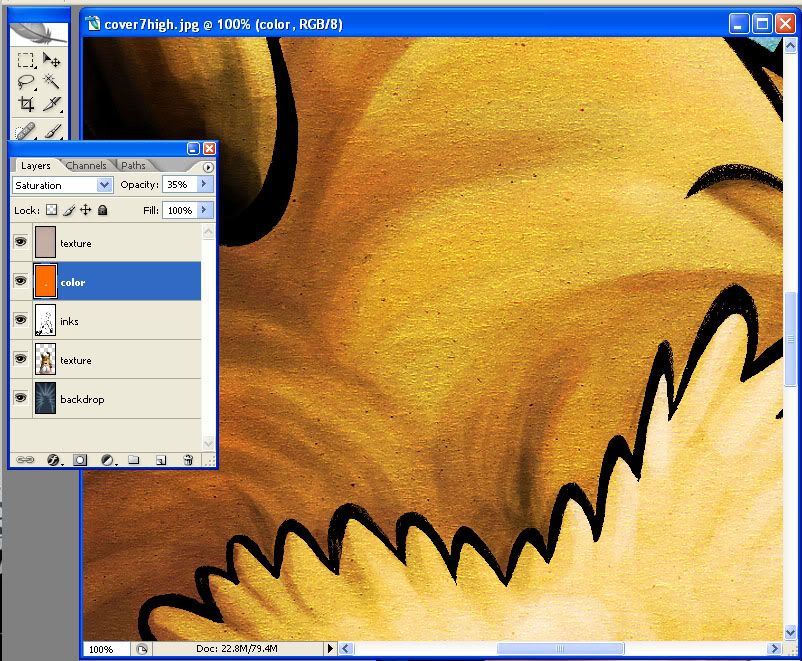Open the Saturation blend mode dropdown
Image resolution: width=802 pixels, height=661 pixels.
[105, 185]
